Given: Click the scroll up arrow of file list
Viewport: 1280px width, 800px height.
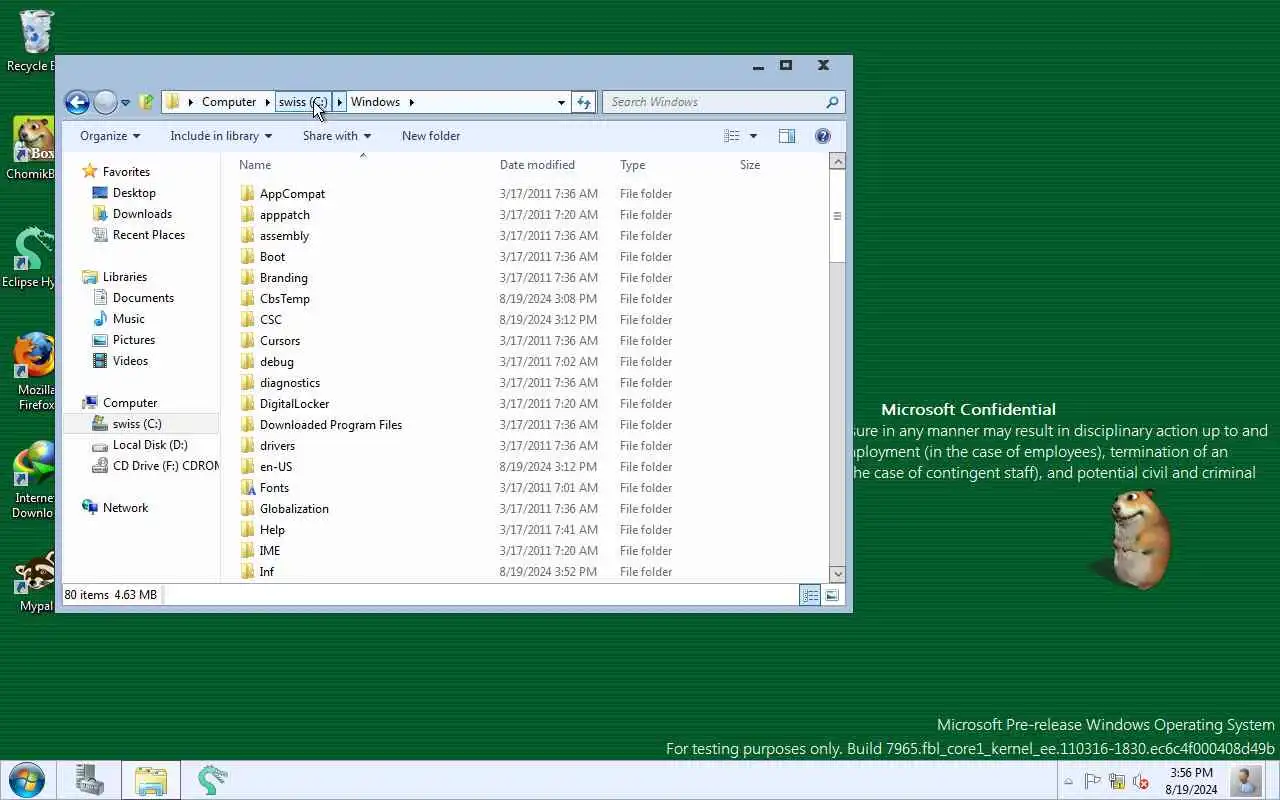Looking at the screenshot, I should 838,161.
